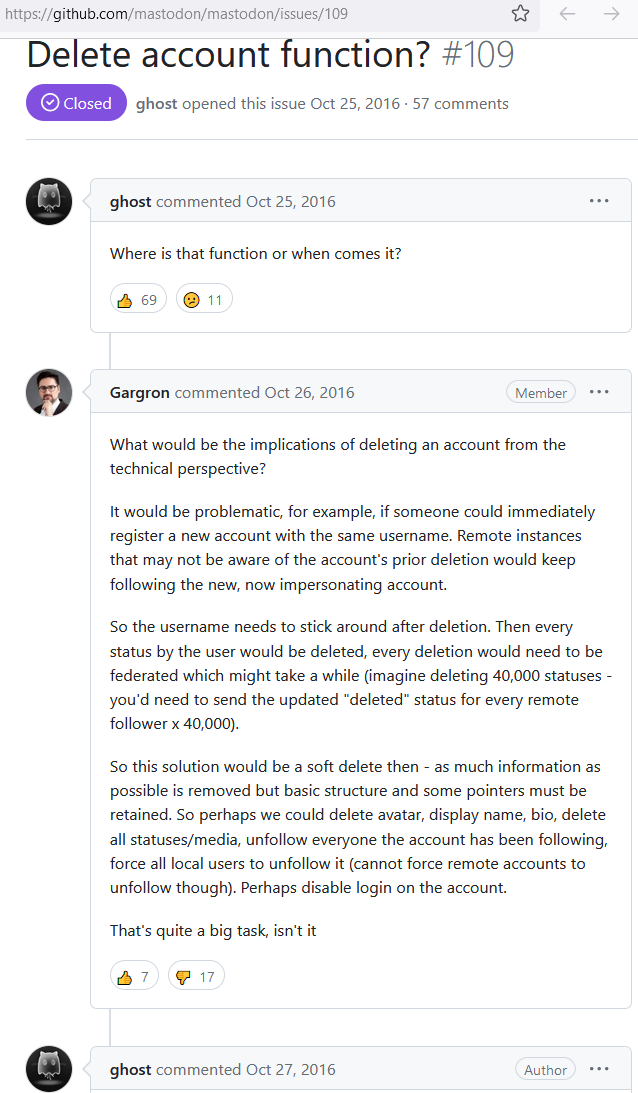Click the Member badge on Gargron's comment
Viewport: 638px width, 1093px height.
tap(541, 393)
